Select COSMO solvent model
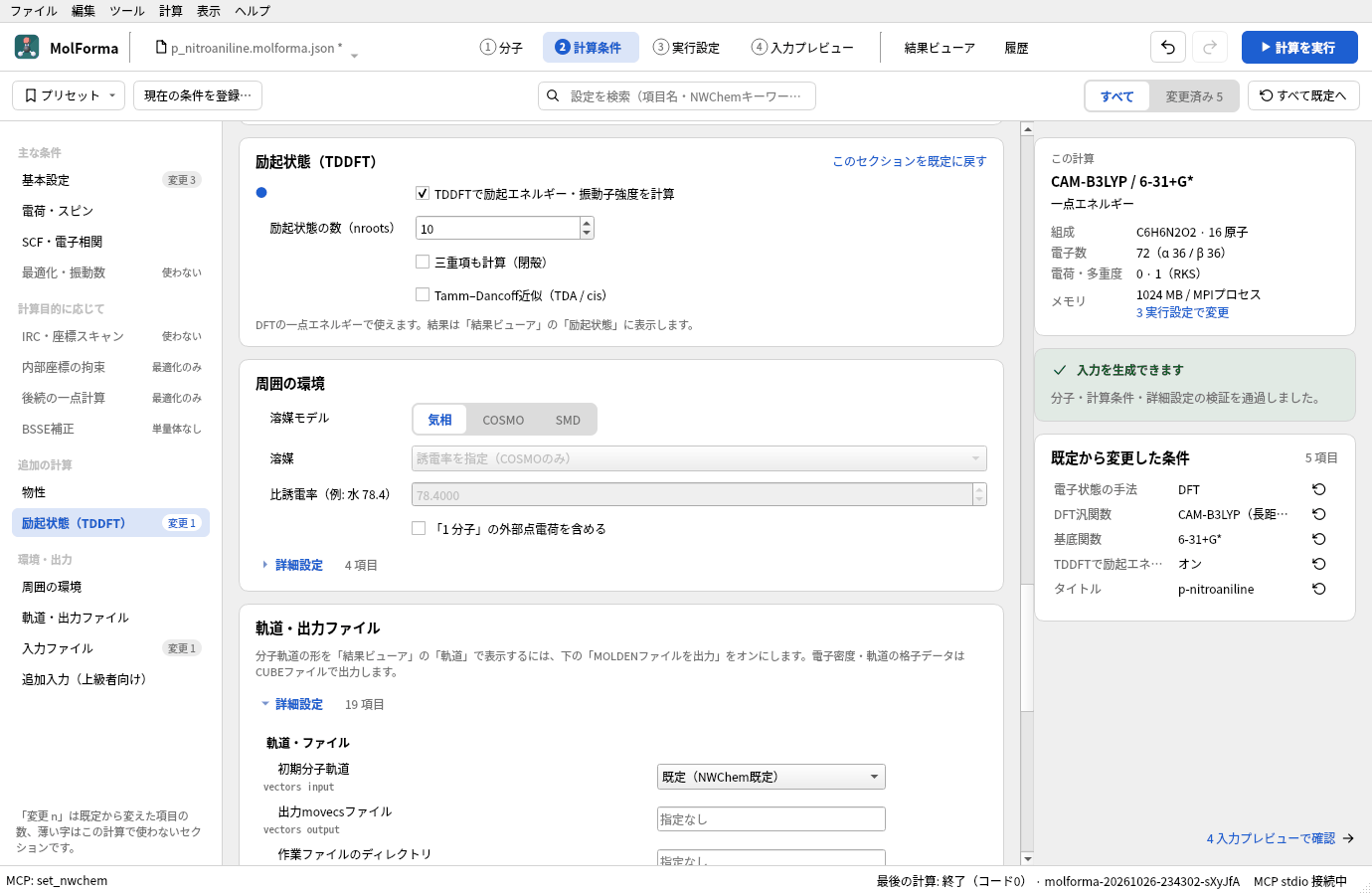Image resolution: width=1372 pixels, height=895 pixels. click(503, 420)
